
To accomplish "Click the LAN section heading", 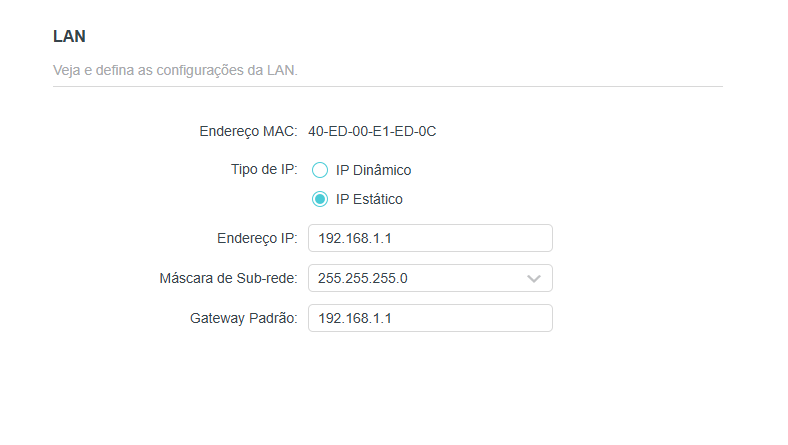I will coord(69,36).
